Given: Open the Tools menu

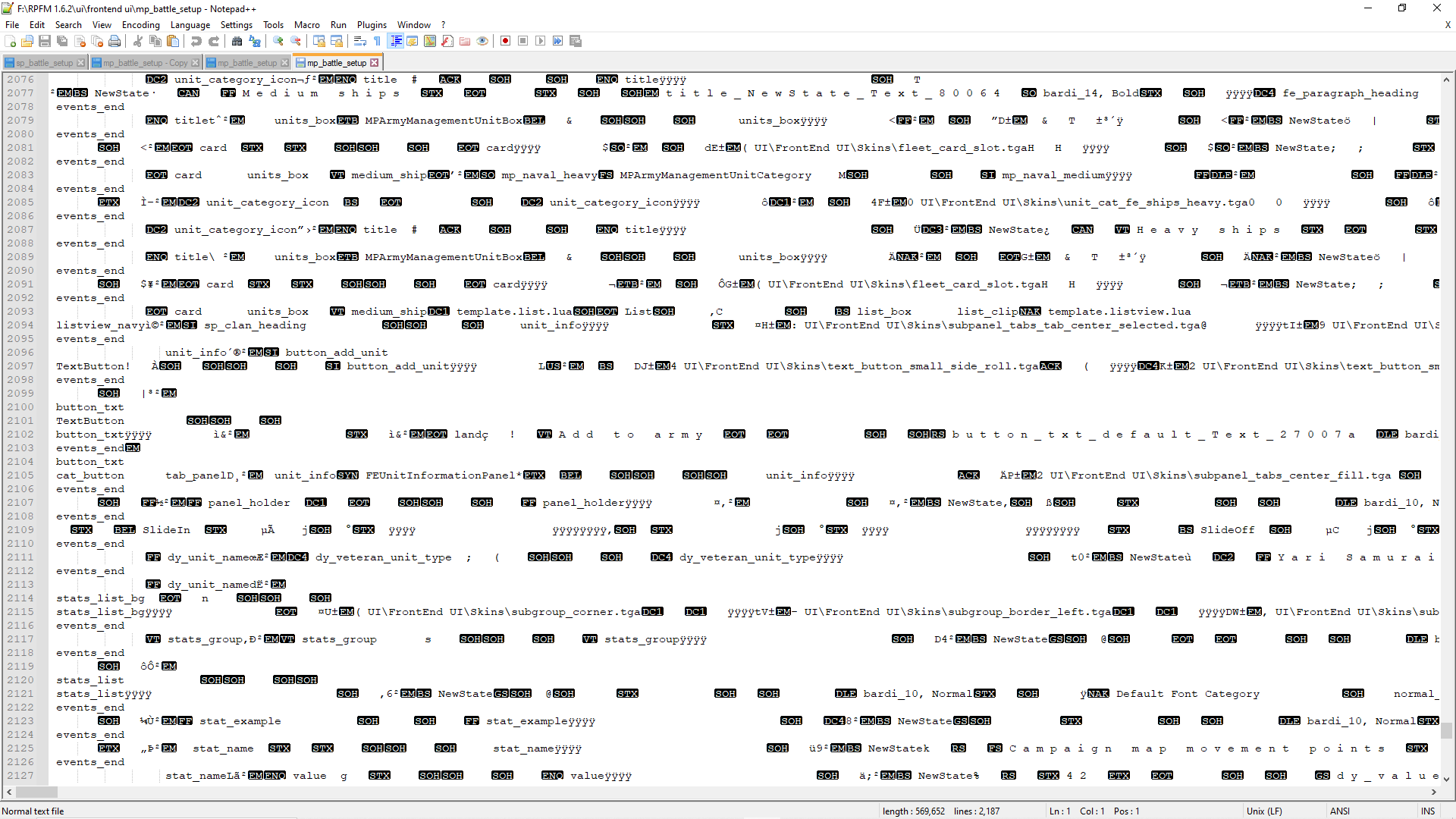Looking at the screenshot, I should (273, 25).
